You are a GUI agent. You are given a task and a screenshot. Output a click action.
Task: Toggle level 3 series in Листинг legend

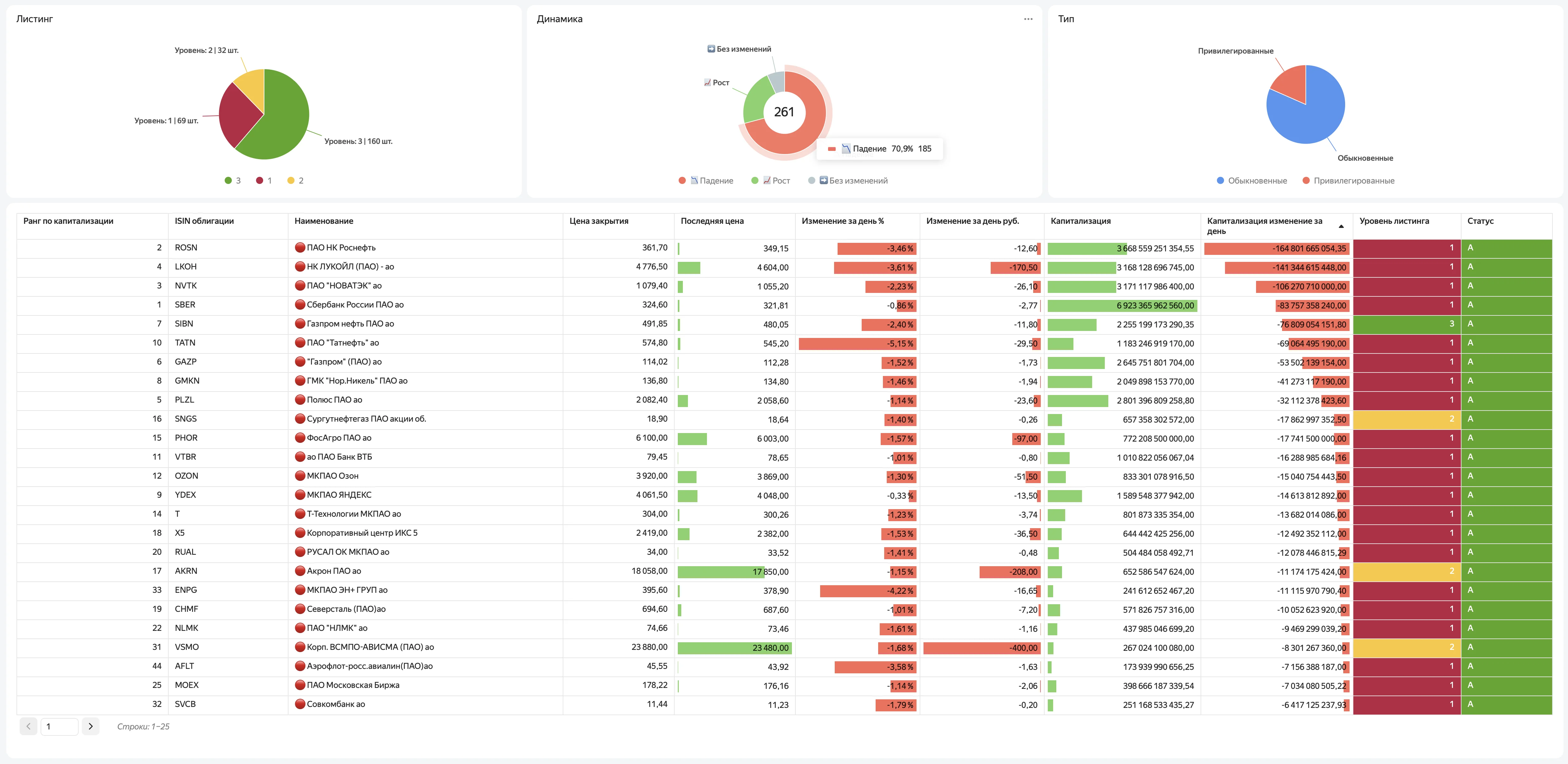232,181
